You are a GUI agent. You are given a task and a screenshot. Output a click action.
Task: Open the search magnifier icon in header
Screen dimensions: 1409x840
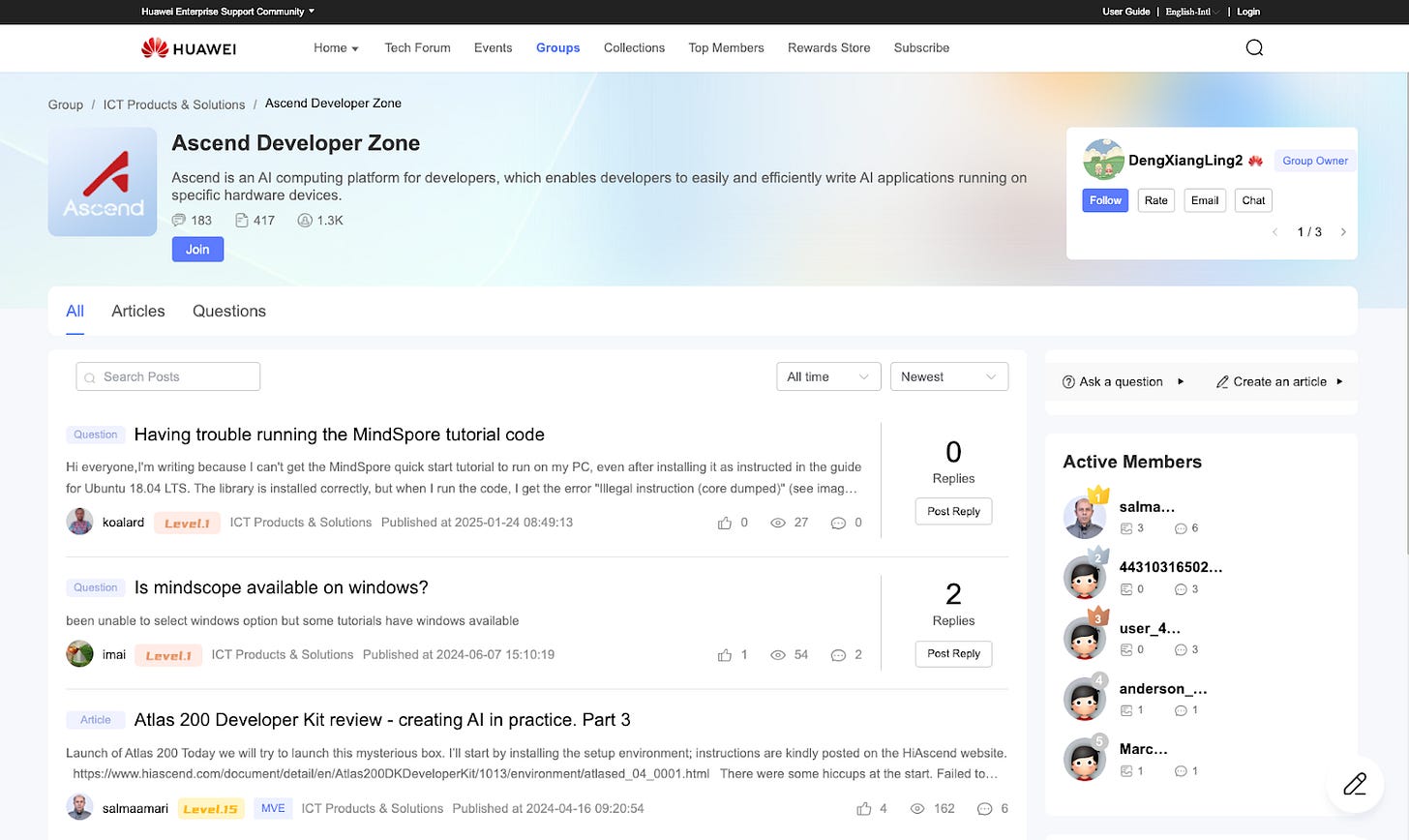click(1254, 47)
